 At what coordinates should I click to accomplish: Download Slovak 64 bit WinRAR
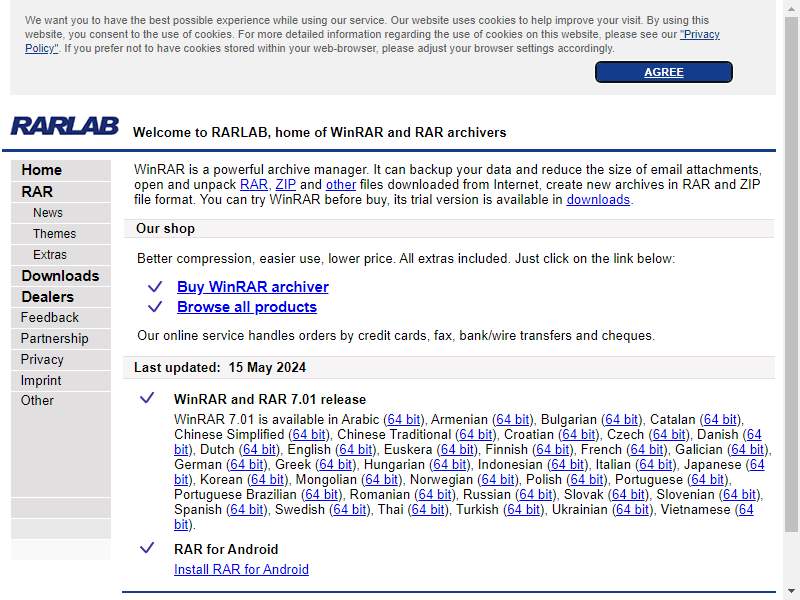[628, 494]
